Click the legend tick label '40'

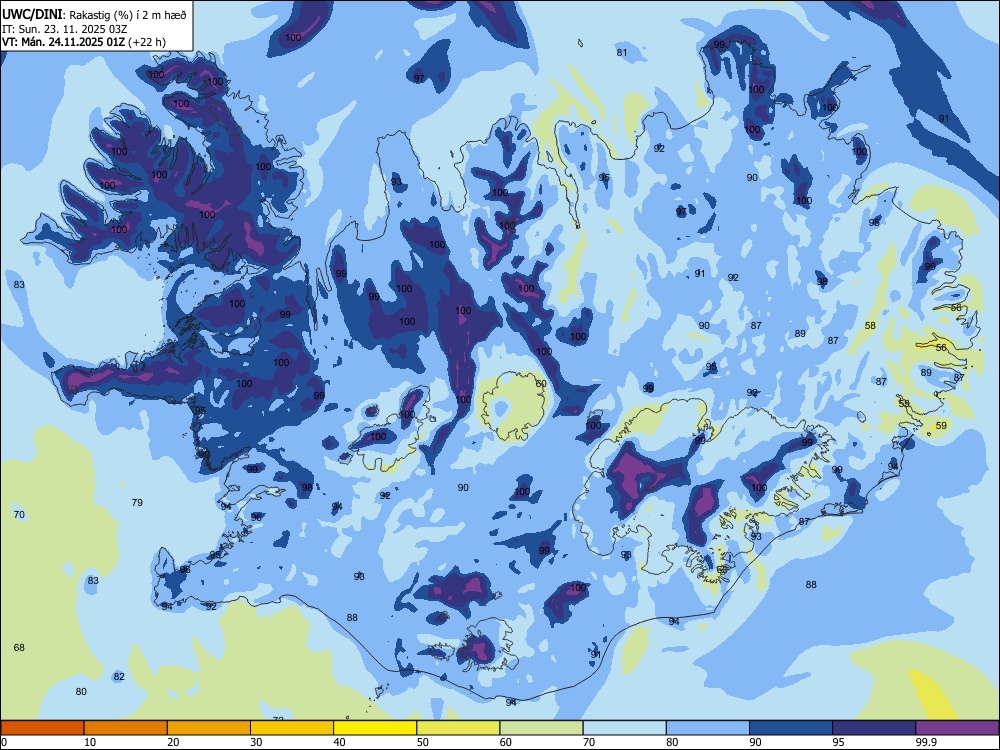point(339,742)
